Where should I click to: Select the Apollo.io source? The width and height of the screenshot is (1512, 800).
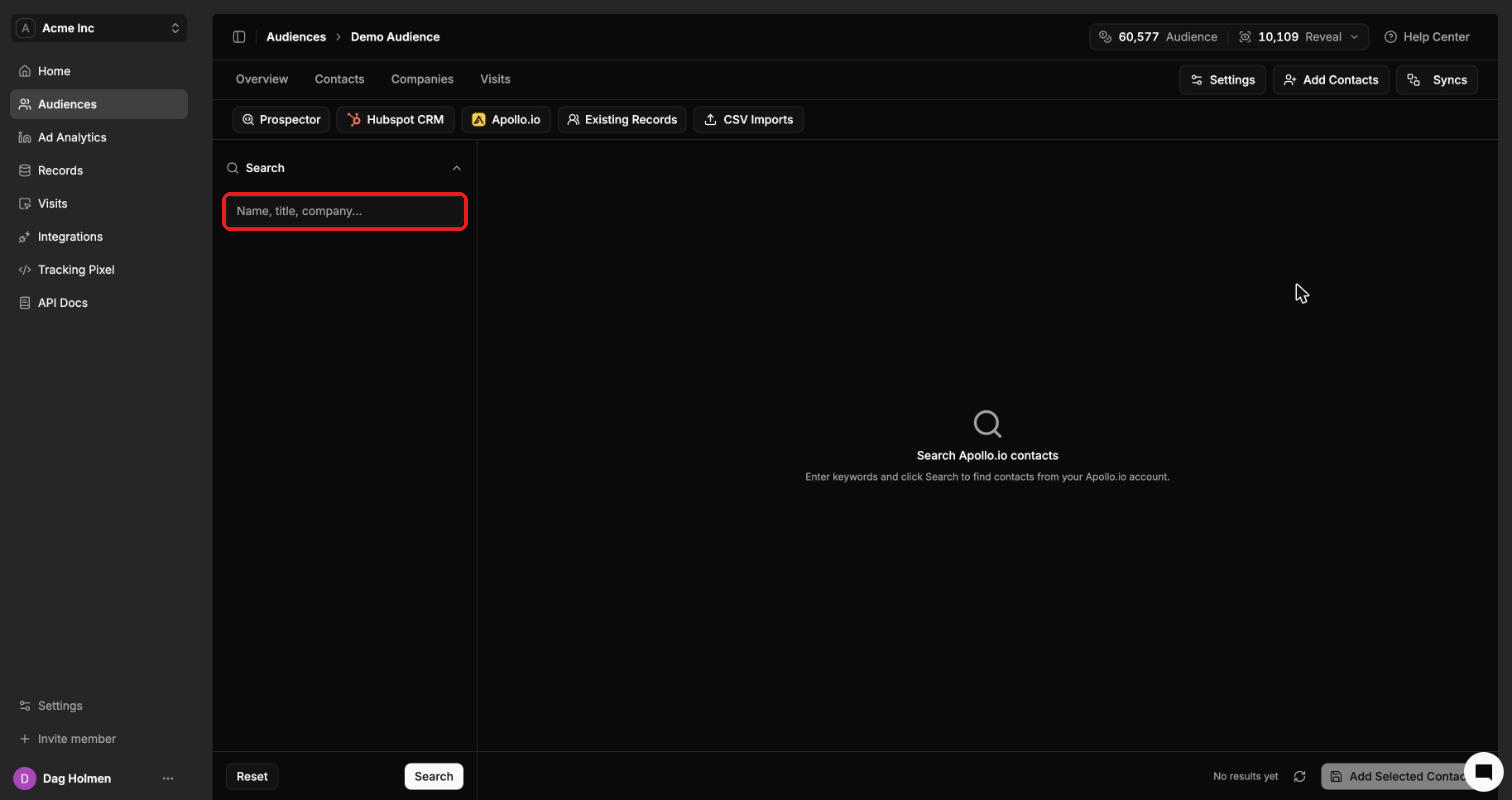(x=506, y=119)
